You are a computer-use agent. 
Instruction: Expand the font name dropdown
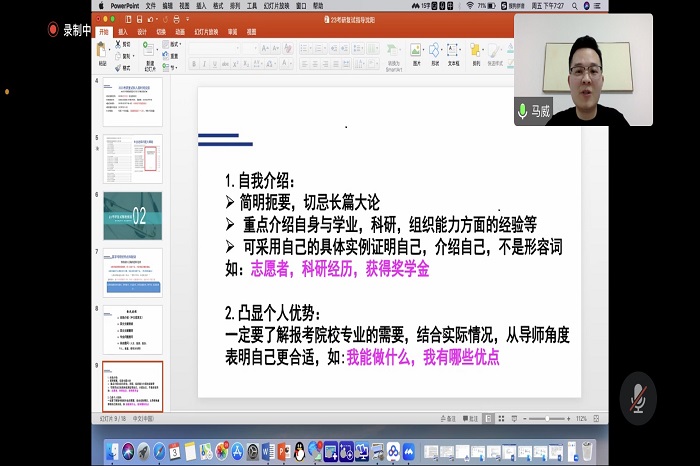coord(236,46)
